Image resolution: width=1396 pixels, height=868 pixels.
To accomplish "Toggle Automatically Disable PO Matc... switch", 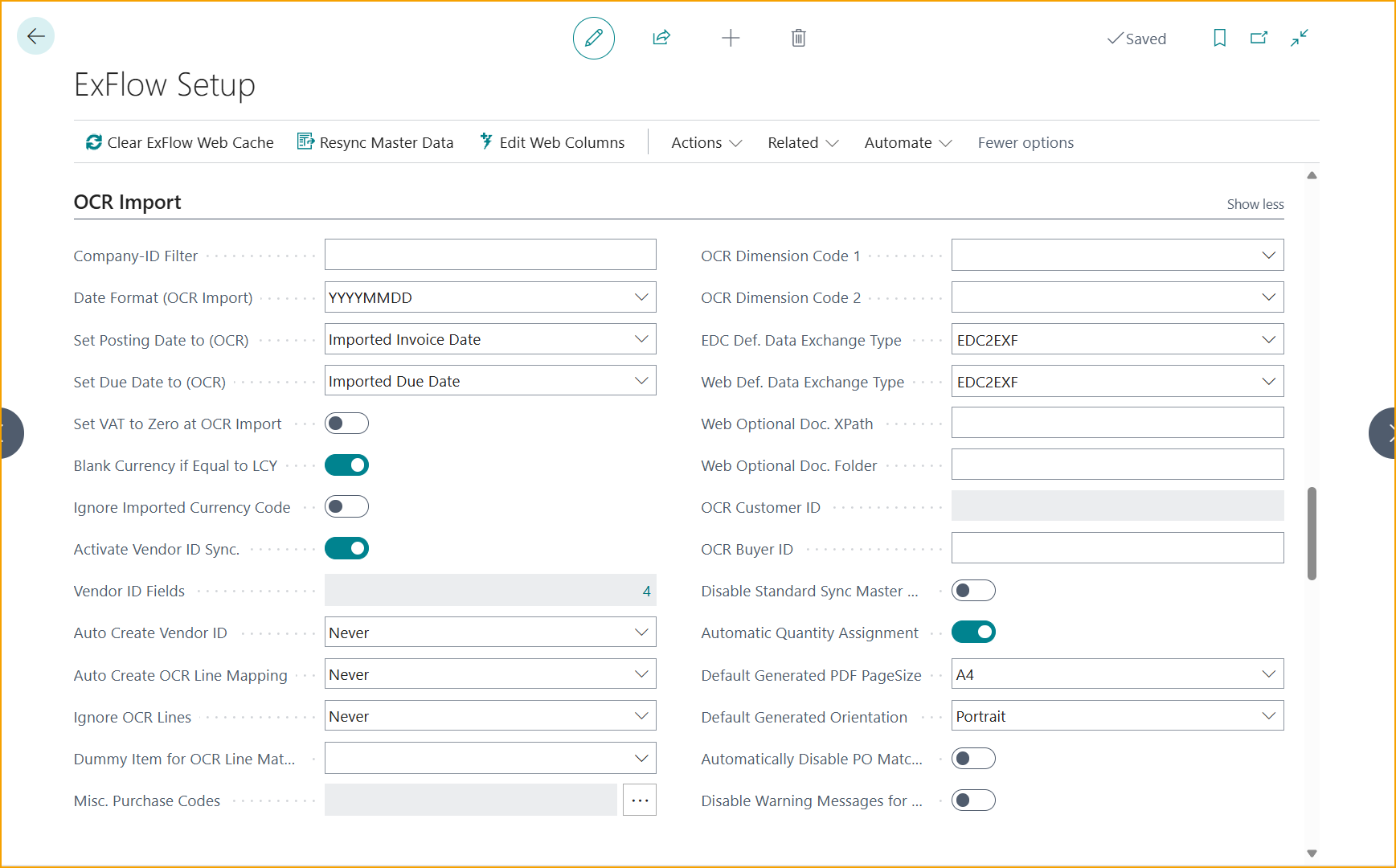I will click(x=973, y=759).
